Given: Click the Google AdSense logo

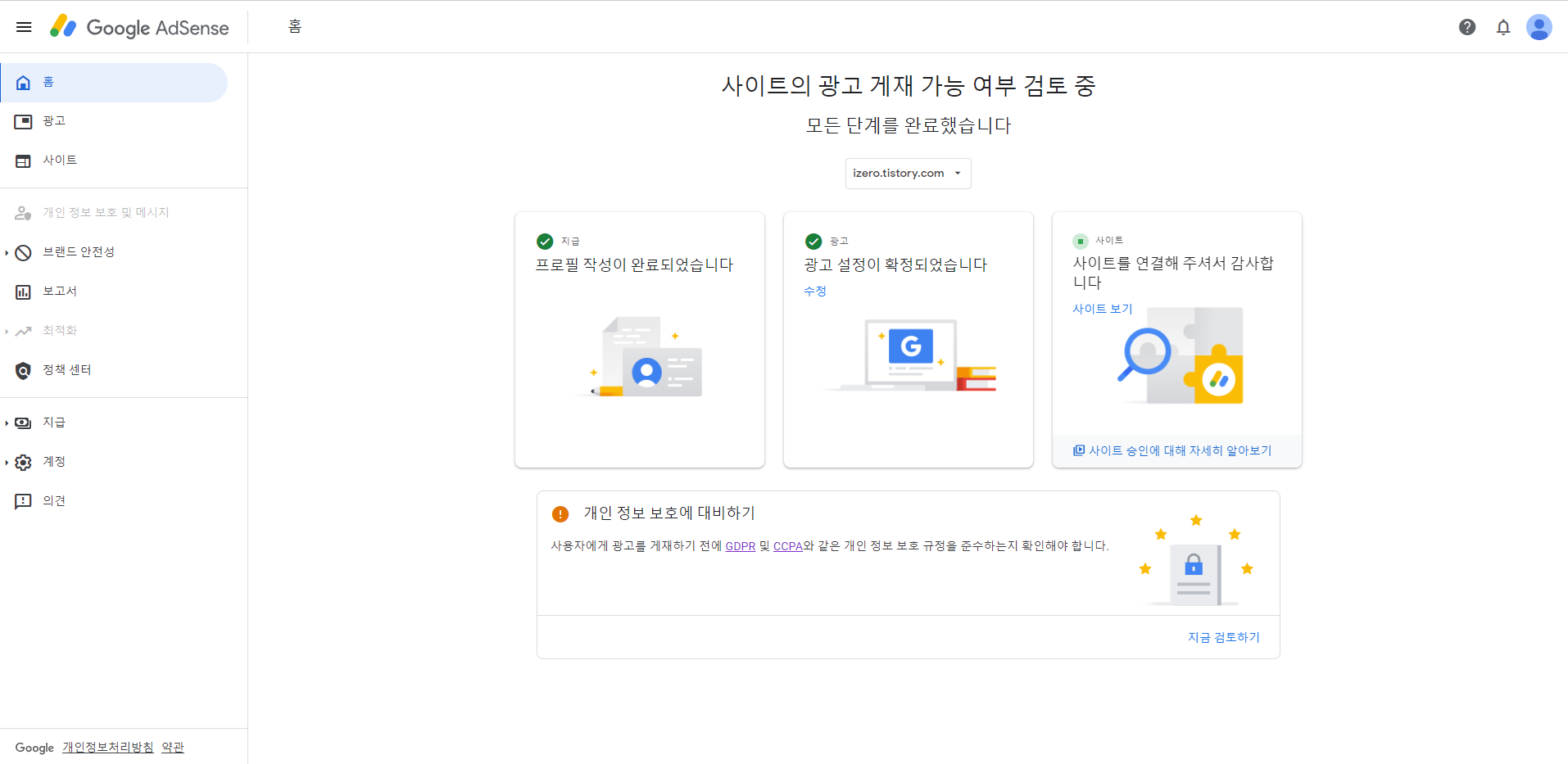Looking at the screenshot, I should point(139,27).
